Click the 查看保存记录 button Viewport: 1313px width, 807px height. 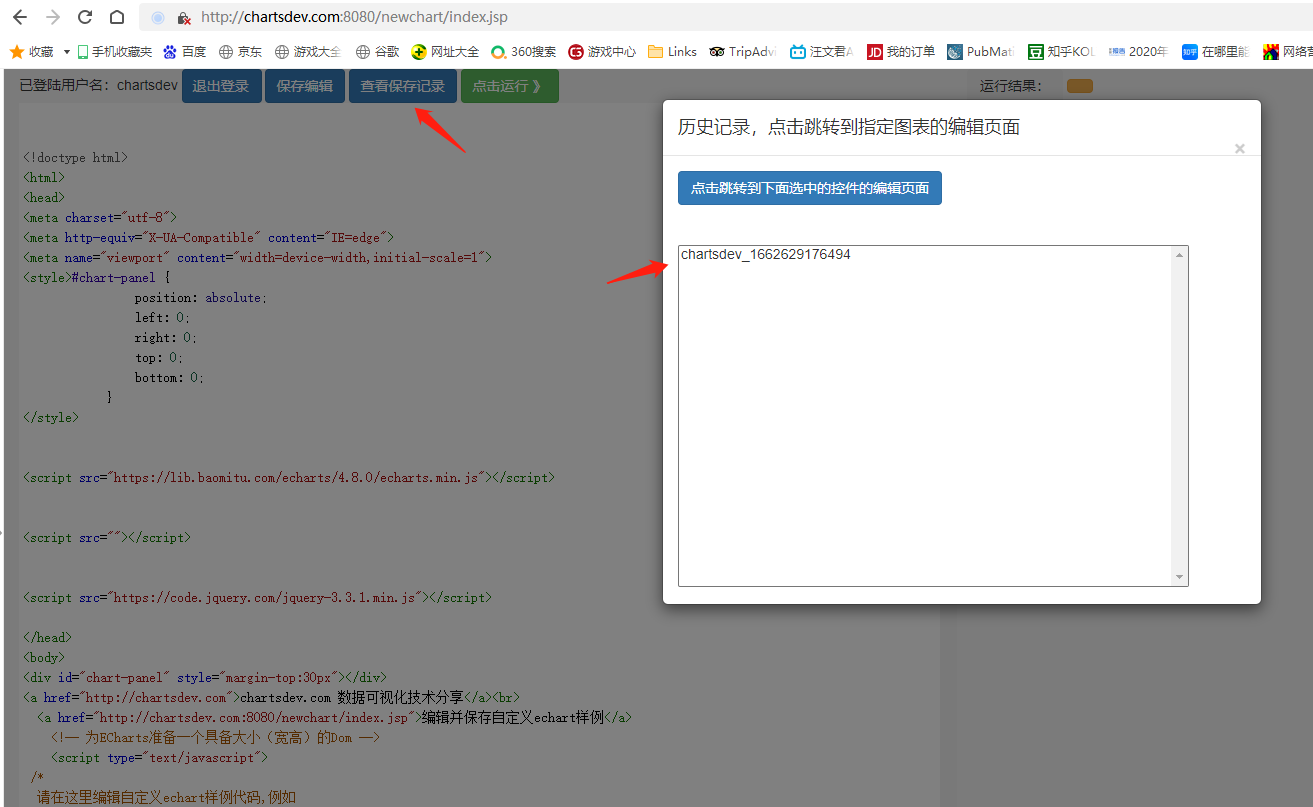403,86
